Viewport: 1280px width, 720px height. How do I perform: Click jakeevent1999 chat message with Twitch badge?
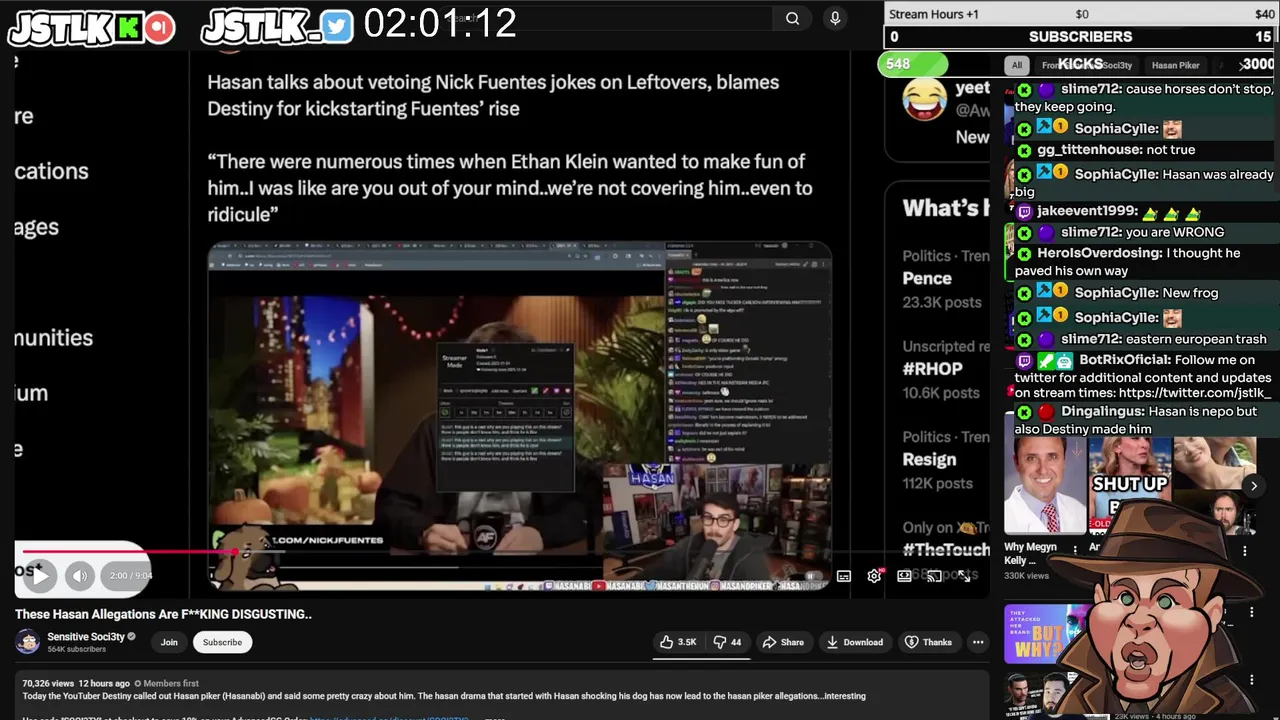point(1108,211)
